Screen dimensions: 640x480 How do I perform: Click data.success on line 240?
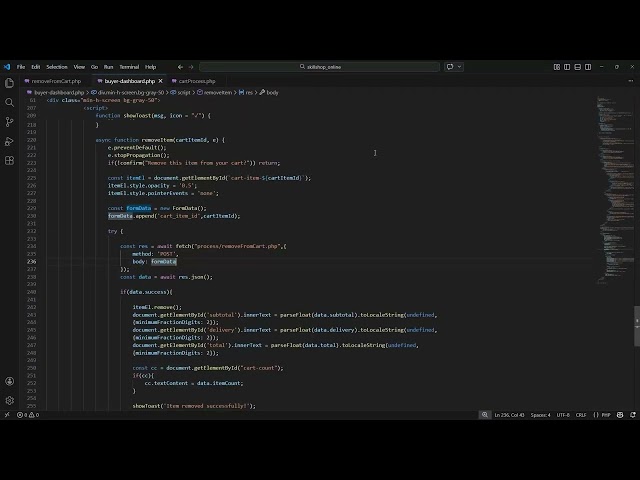[148, 292]
